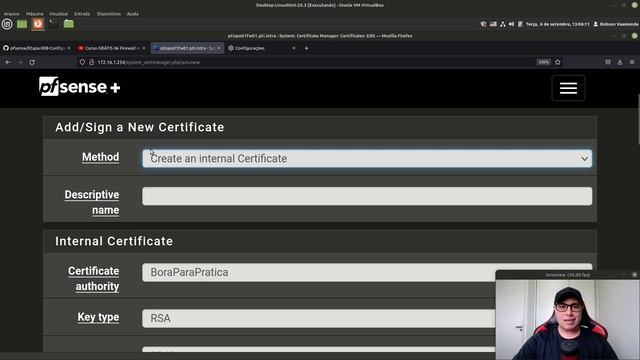This screenshot has width=640, height=360.
Task: Go back with the Firefox back arrow
Action: 8,62
